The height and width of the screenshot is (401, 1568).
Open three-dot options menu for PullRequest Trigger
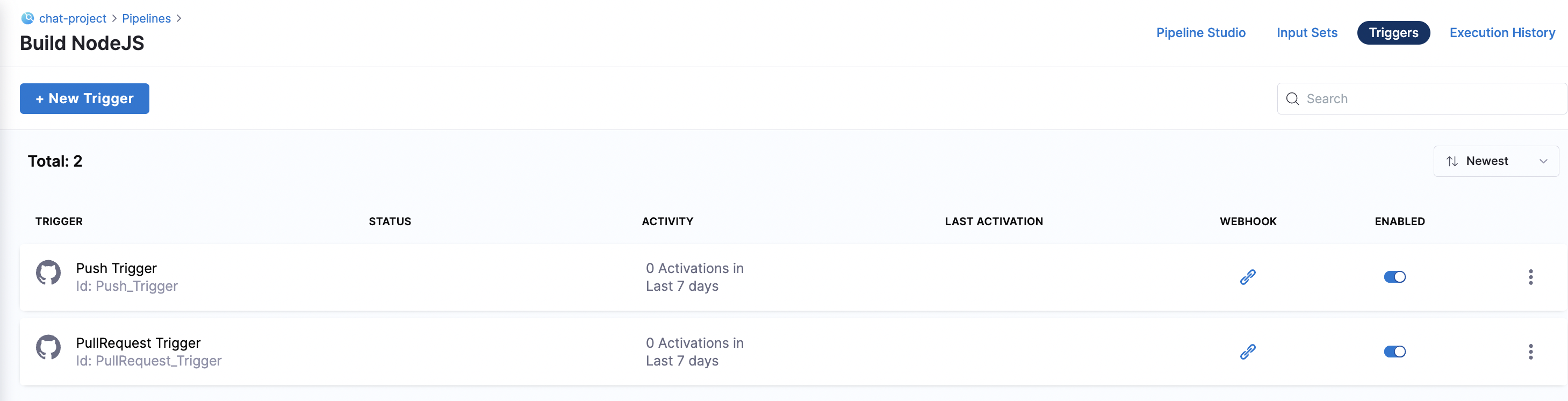(x=1530, y=352)
